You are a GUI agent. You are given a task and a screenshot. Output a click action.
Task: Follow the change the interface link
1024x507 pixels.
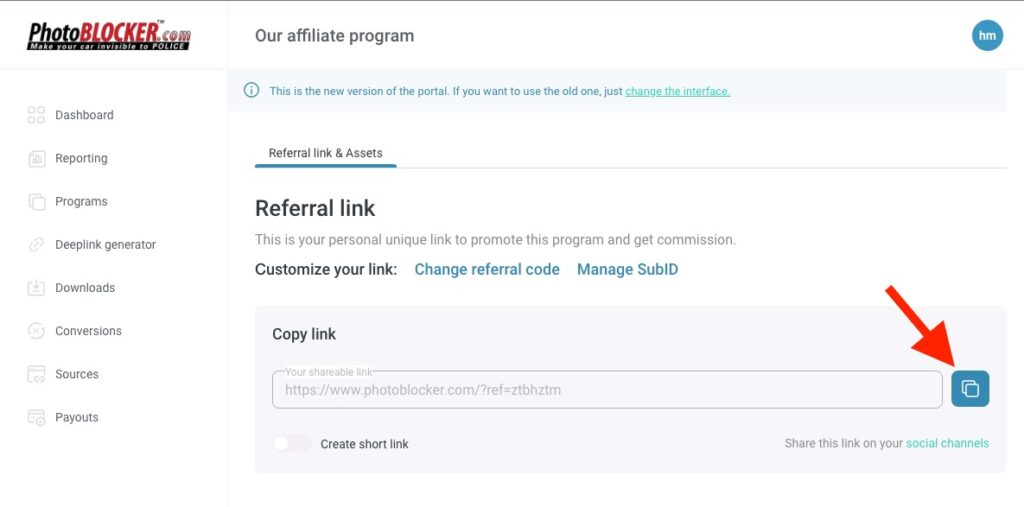tap(677, 91)
